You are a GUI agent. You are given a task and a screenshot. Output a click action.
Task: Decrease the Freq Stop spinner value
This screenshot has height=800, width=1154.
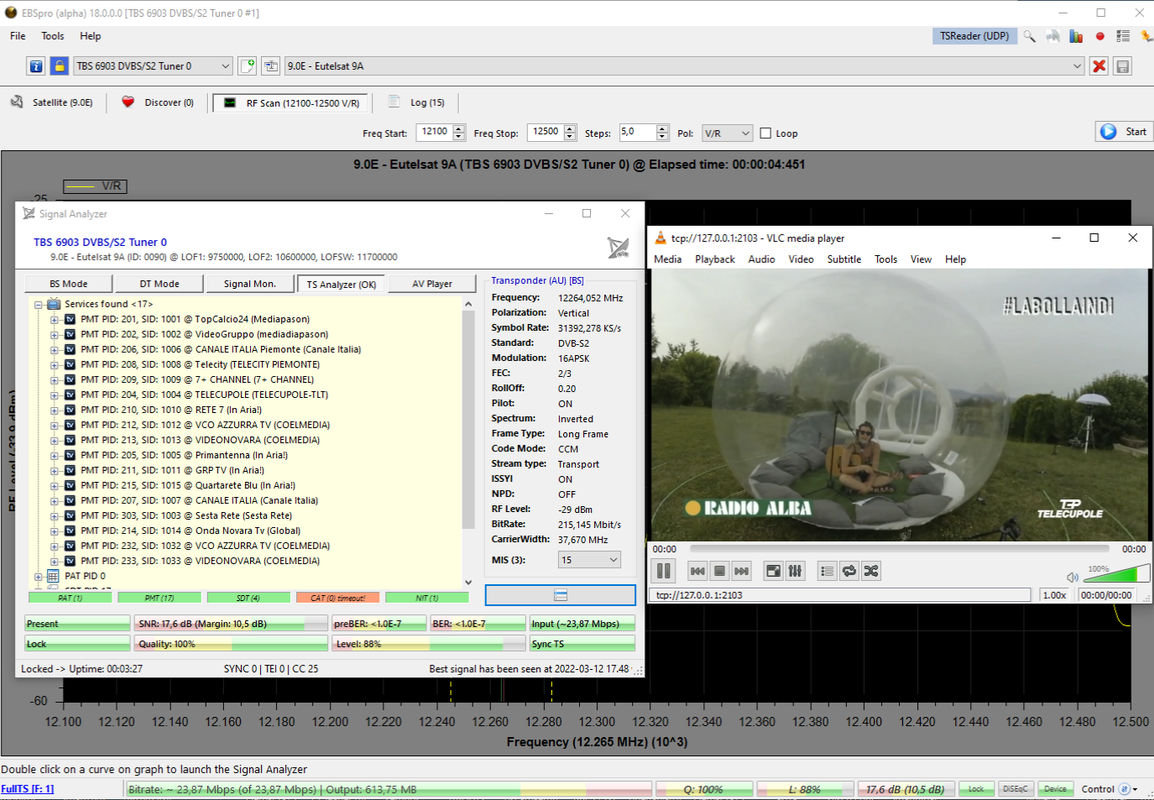coord(570,137)
